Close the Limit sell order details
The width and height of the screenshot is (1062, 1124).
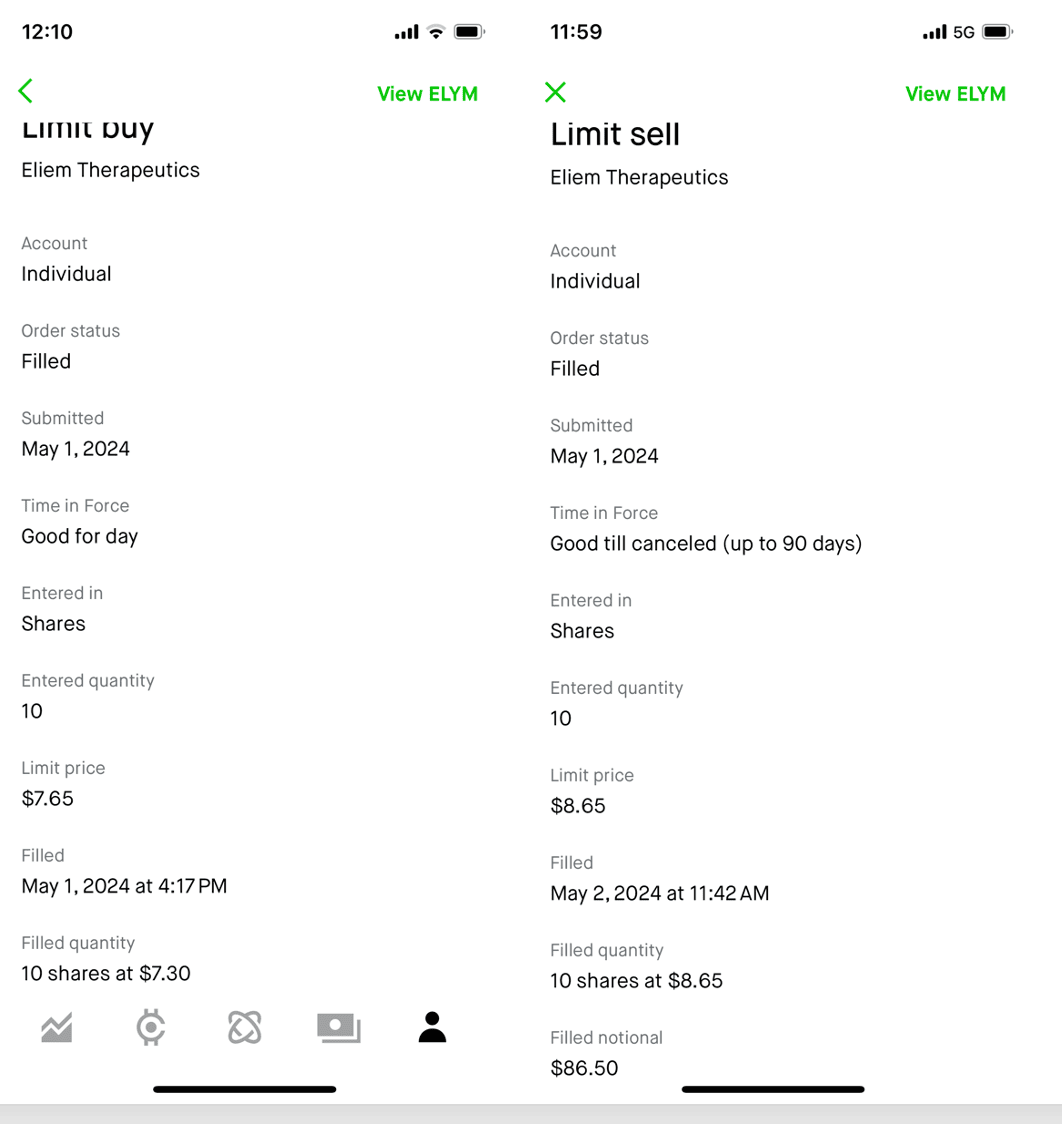click(x=556, y=92)
